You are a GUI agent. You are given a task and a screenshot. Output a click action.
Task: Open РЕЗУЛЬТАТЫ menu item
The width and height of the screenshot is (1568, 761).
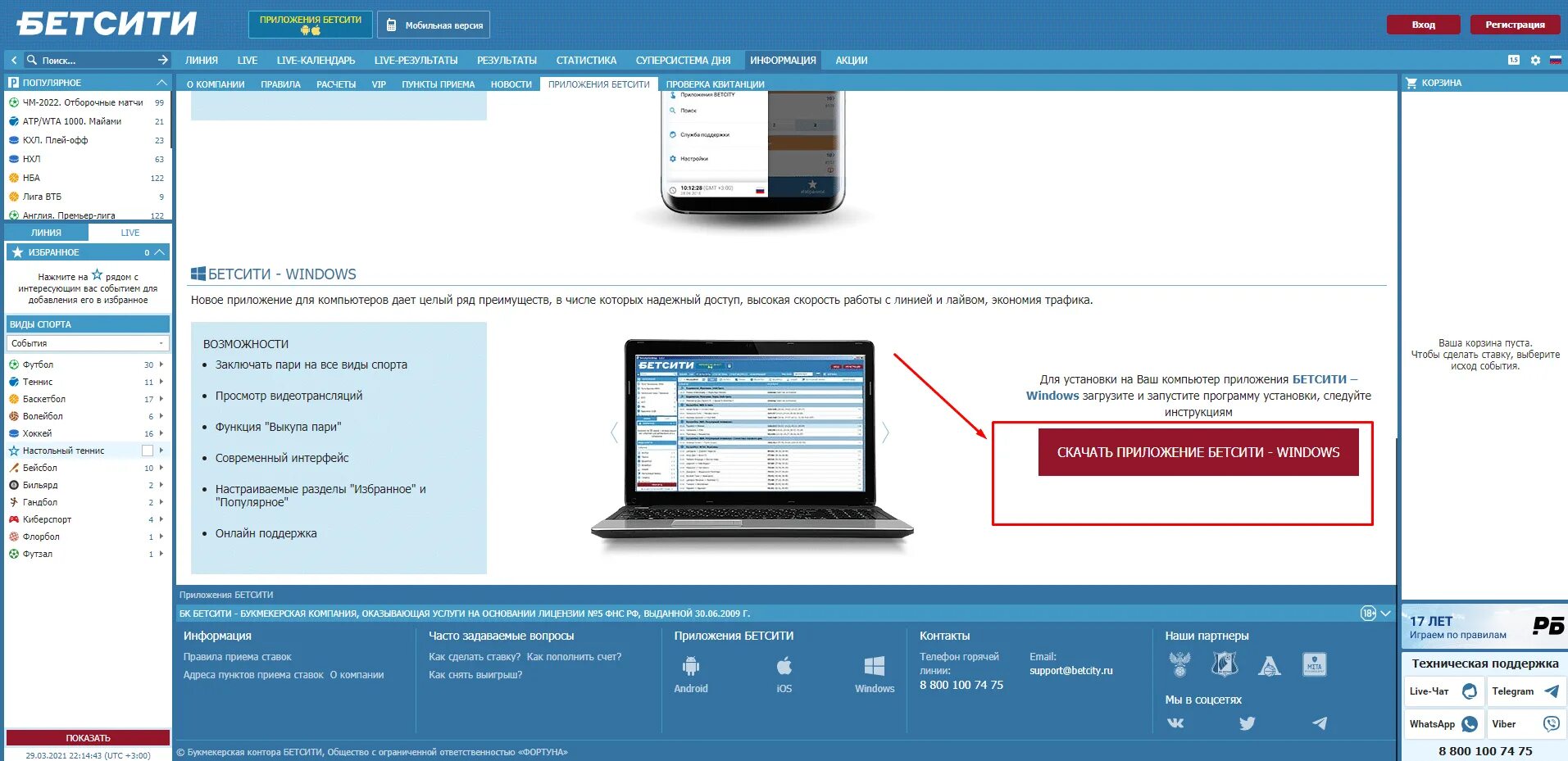tap(507, 60)
